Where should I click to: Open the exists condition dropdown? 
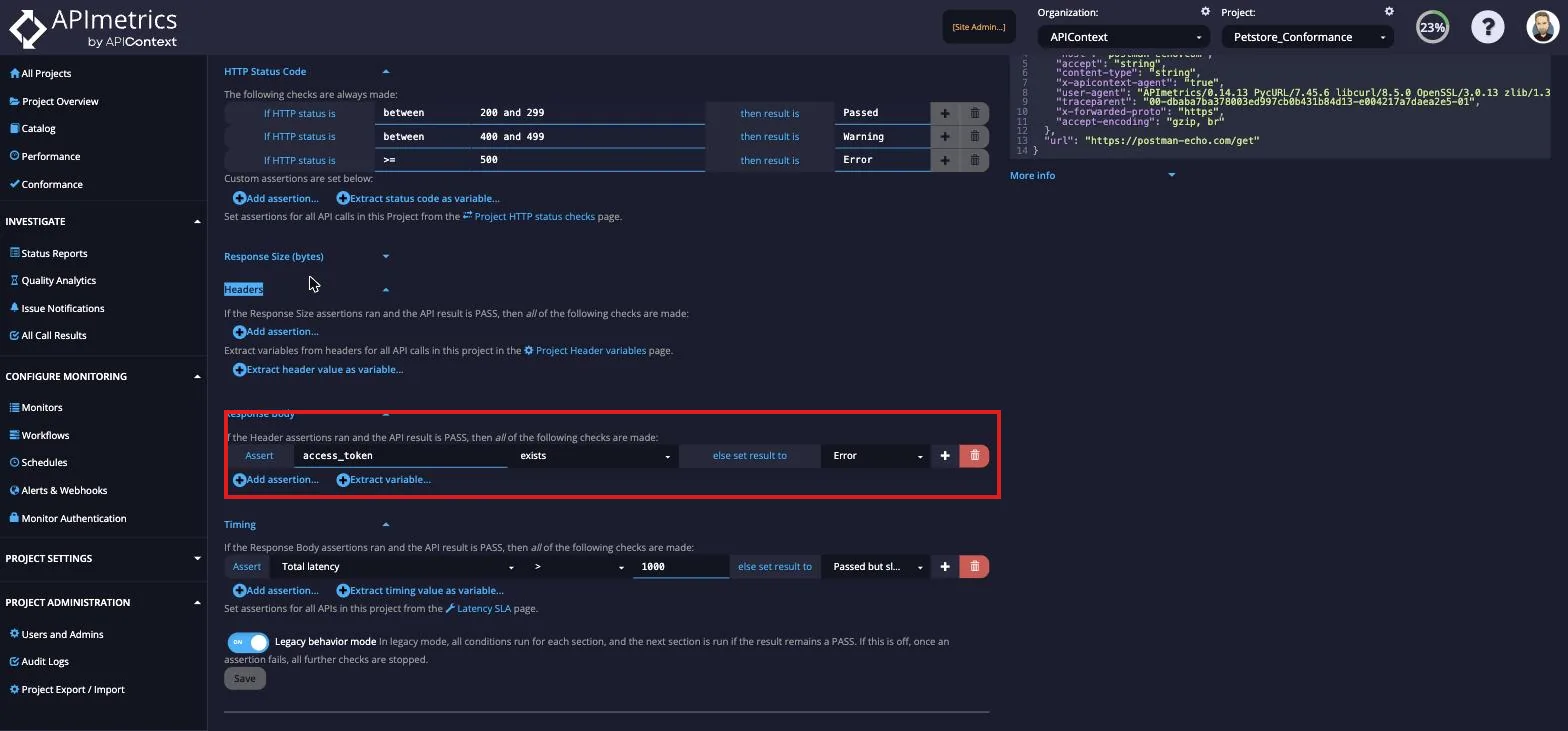tap(595, 456)
